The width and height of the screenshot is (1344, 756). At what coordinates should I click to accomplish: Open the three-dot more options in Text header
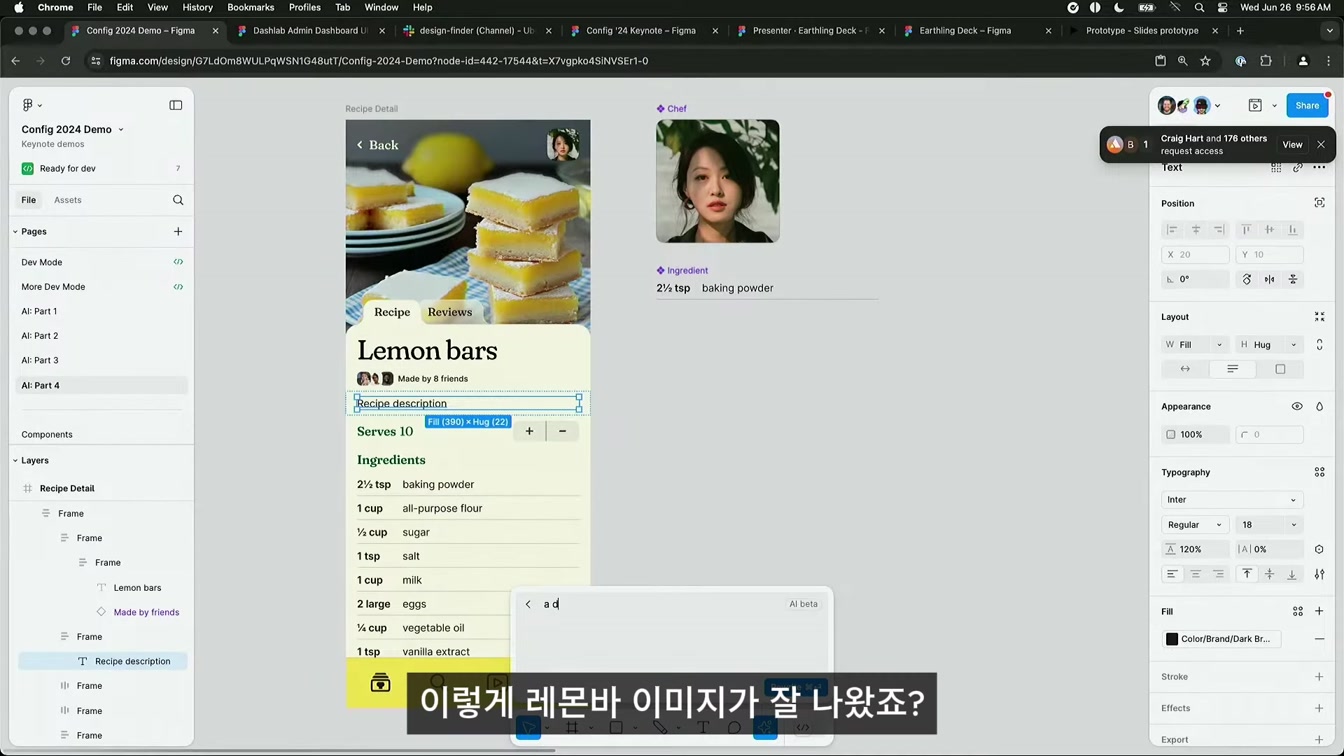[x=1319, y=167]
